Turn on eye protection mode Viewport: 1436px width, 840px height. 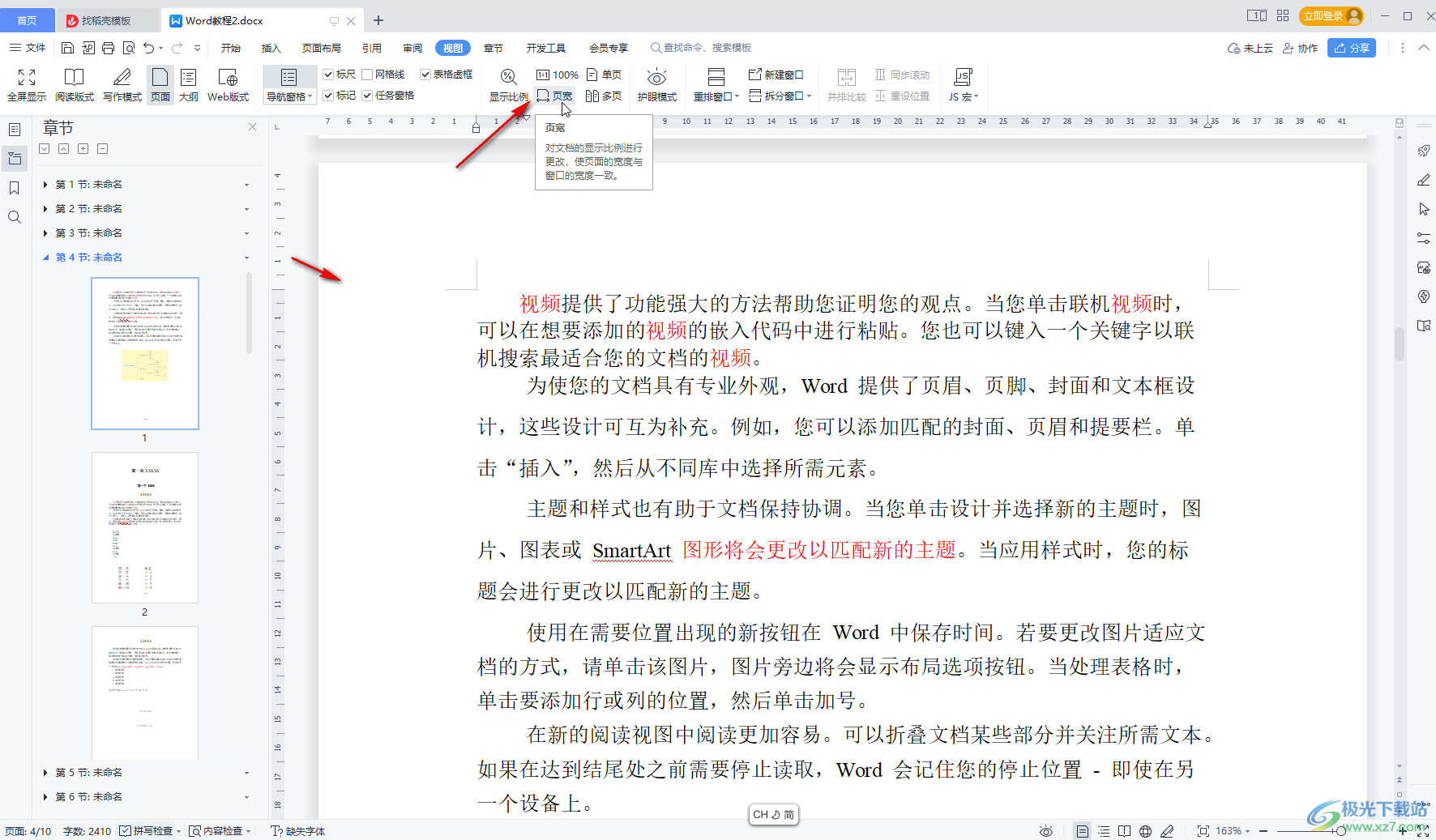tap(656, 85)
